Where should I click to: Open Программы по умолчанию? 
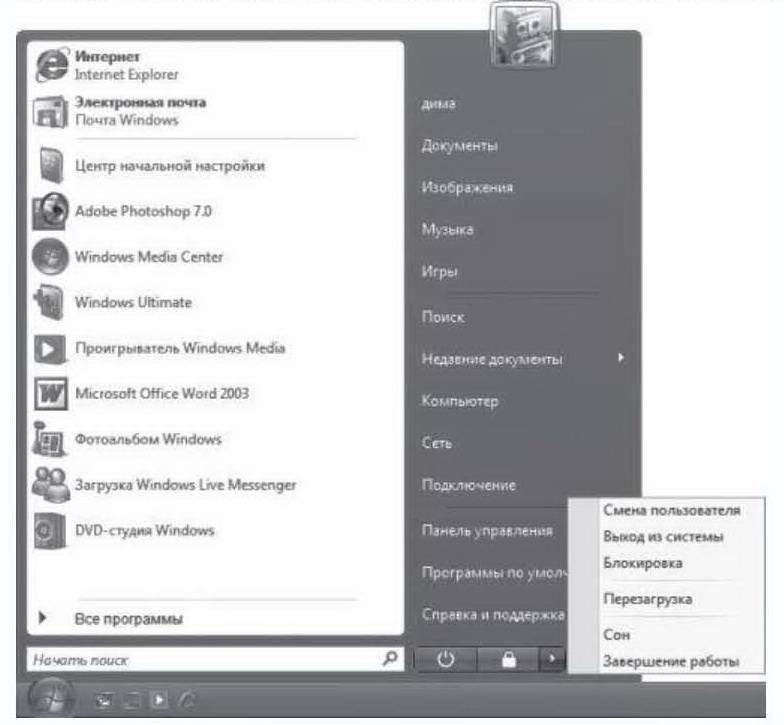(494, 572)
